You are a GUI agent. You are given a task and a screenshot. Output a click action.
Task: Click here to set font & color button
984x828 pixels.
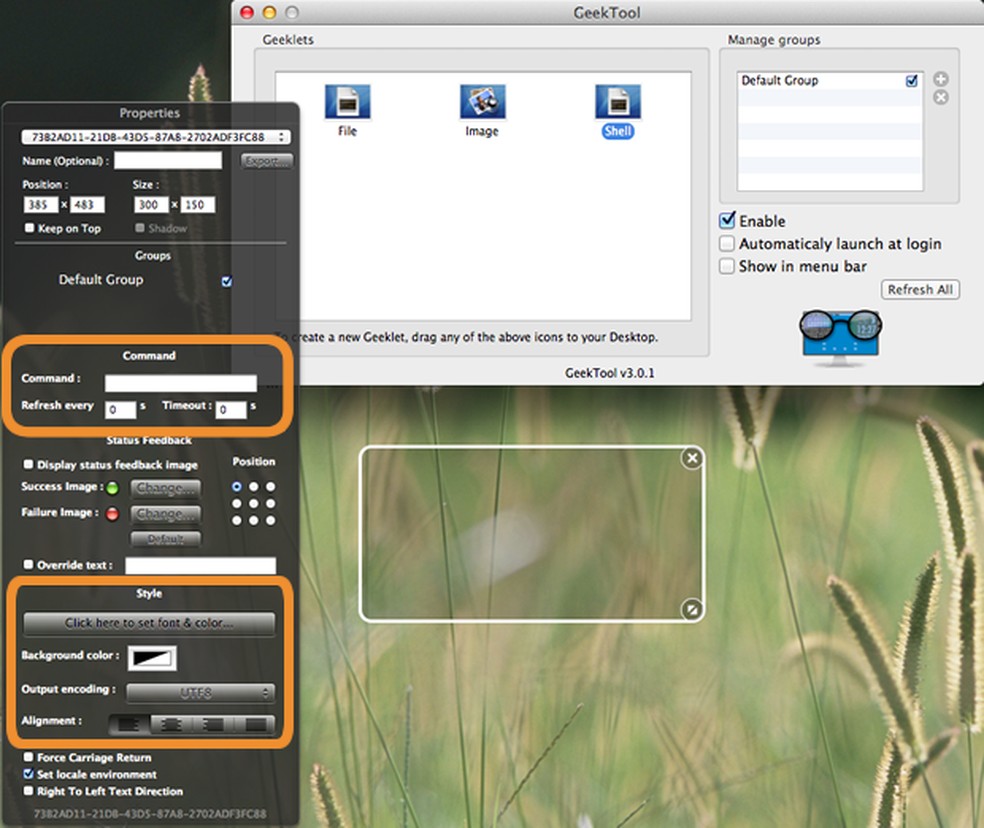pos(149,623)
